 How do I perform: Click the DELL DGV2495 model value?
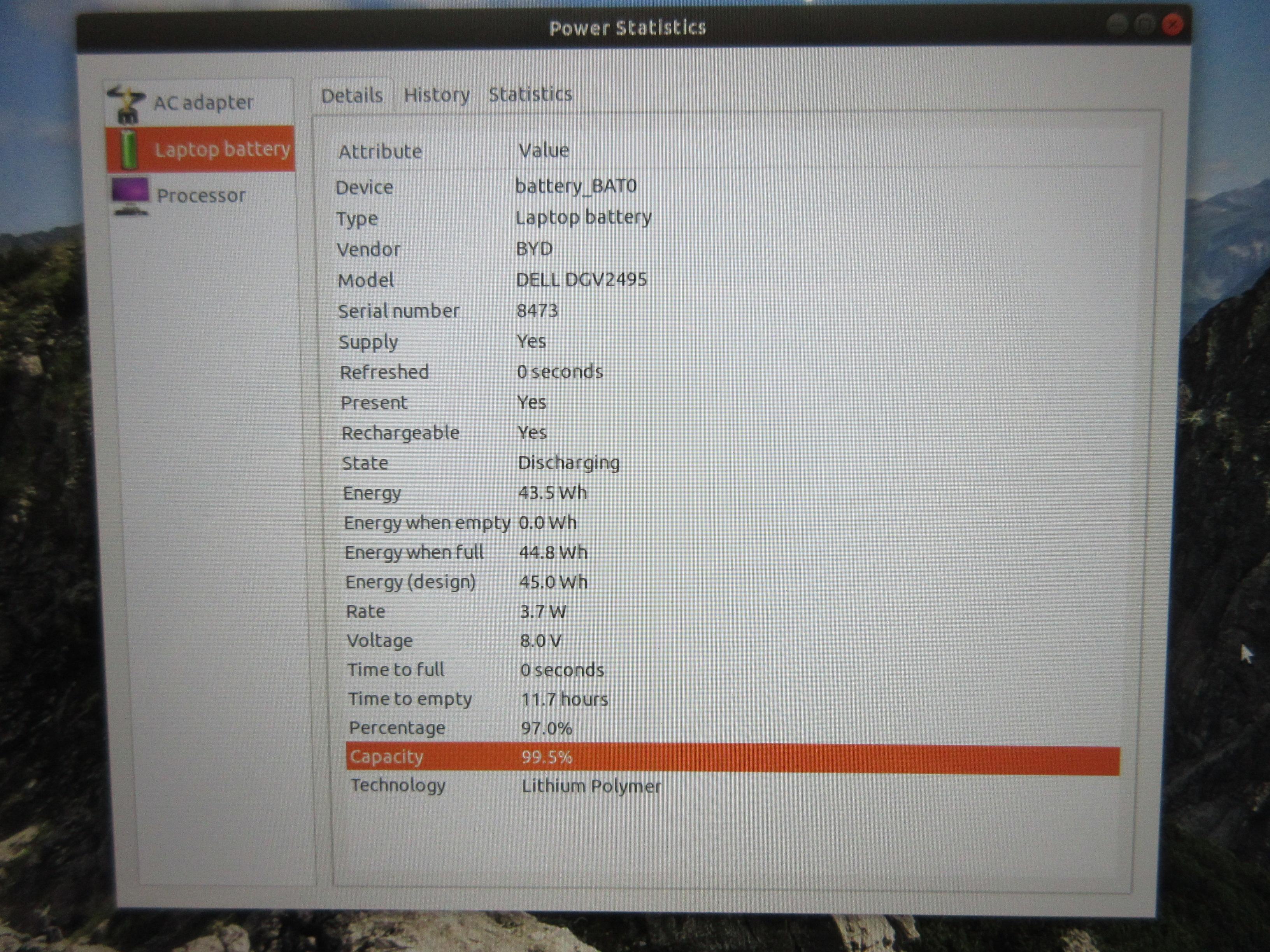pyautogui.click(x=581, y=280)
